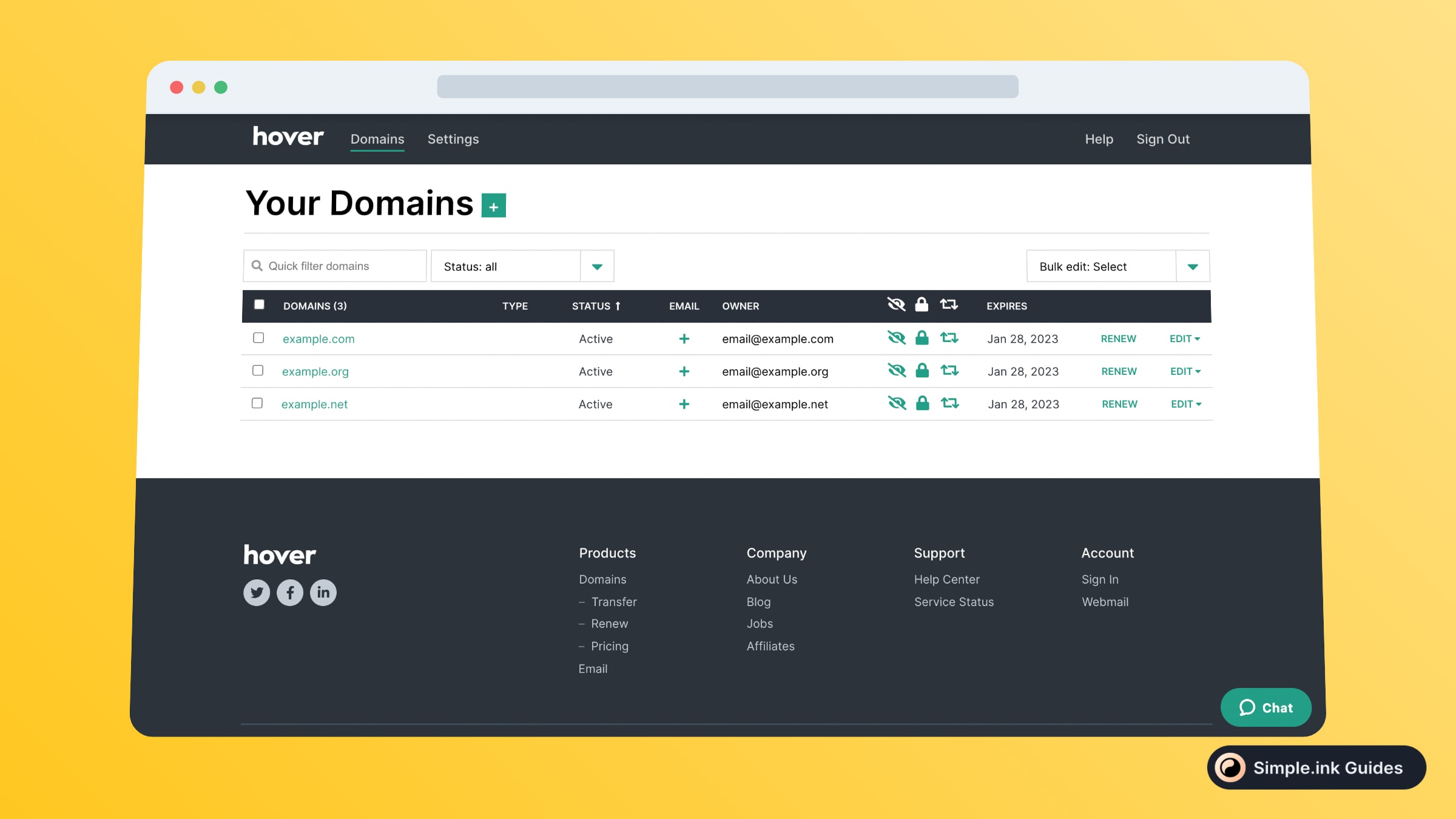1456x819 pixels.
Task: Click Sign Out in top navigation
Action: coord(1163,139)
